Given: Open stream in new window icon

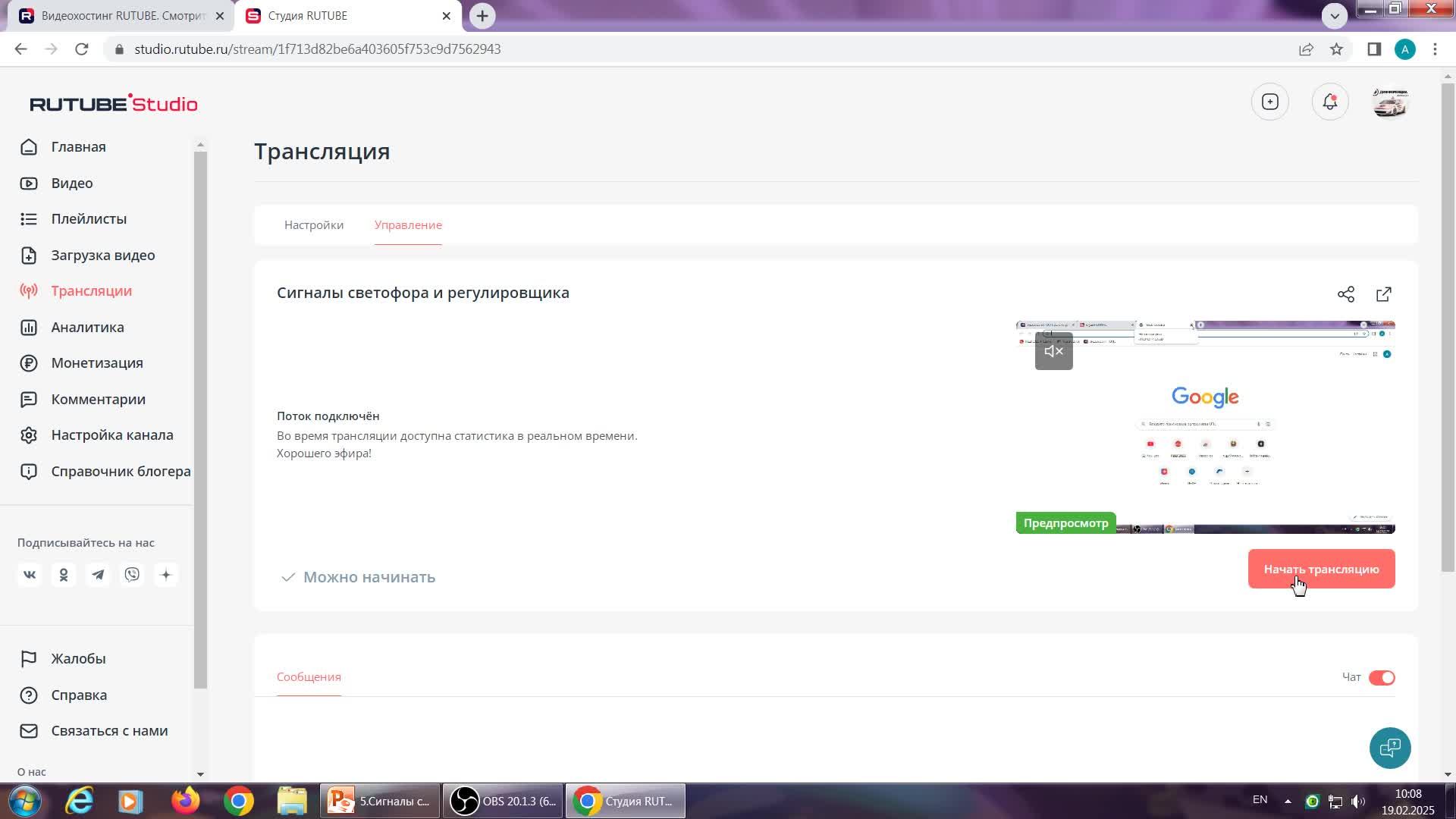Looking at the screenshot, I should click(1383, 294).
